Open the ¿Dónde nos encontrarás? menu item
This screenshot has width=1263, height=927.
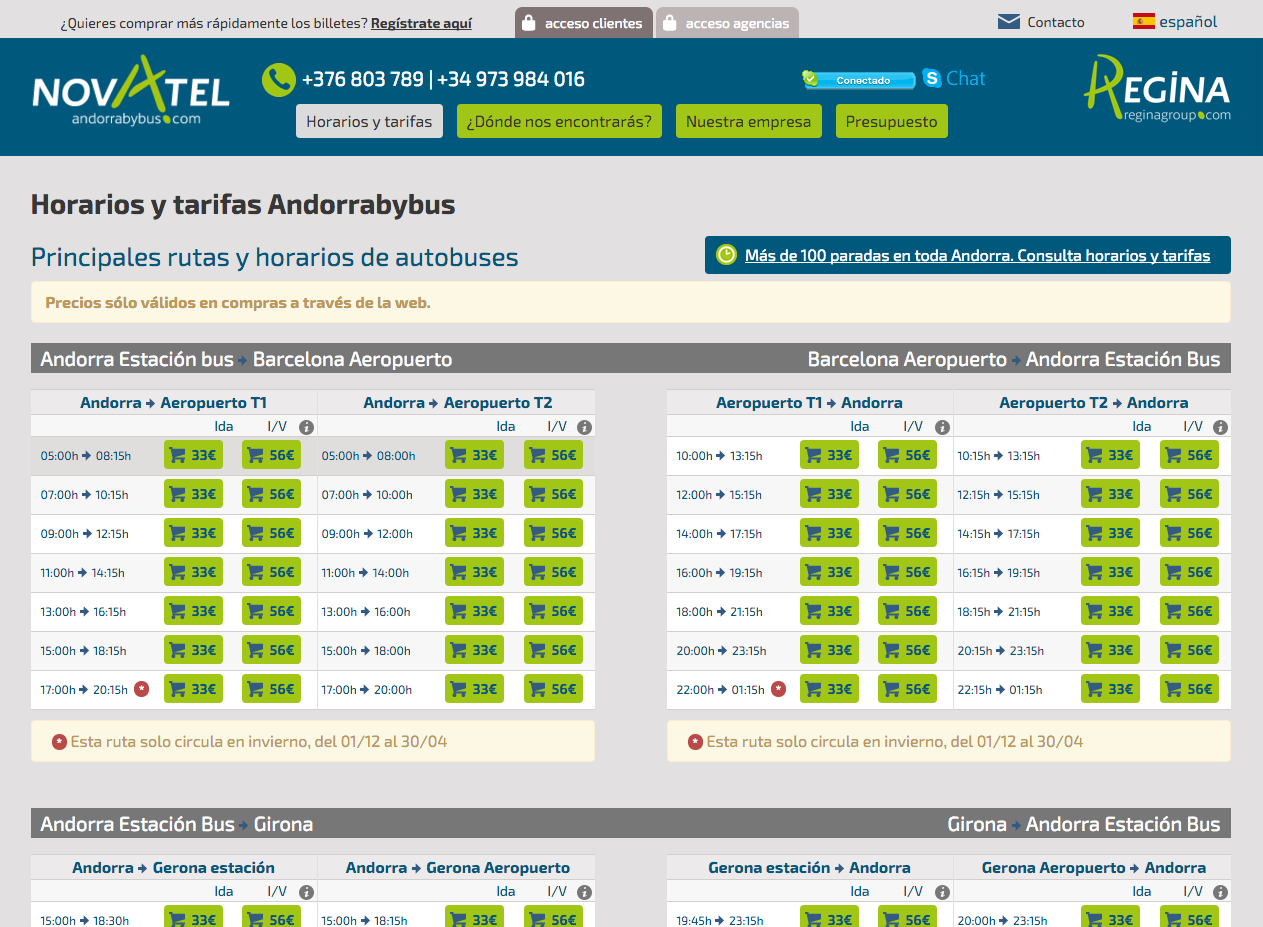(x=559, y=121)
